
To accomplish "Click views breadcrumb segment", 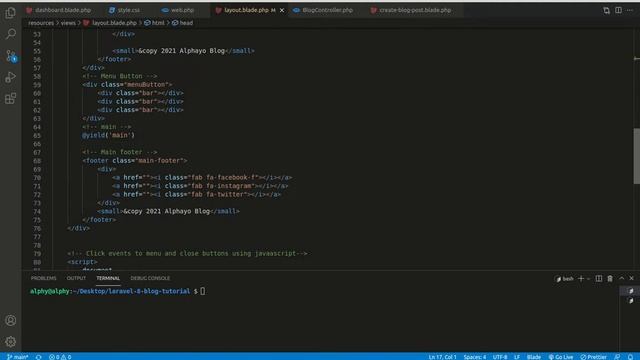I will [x=68, y=23].
